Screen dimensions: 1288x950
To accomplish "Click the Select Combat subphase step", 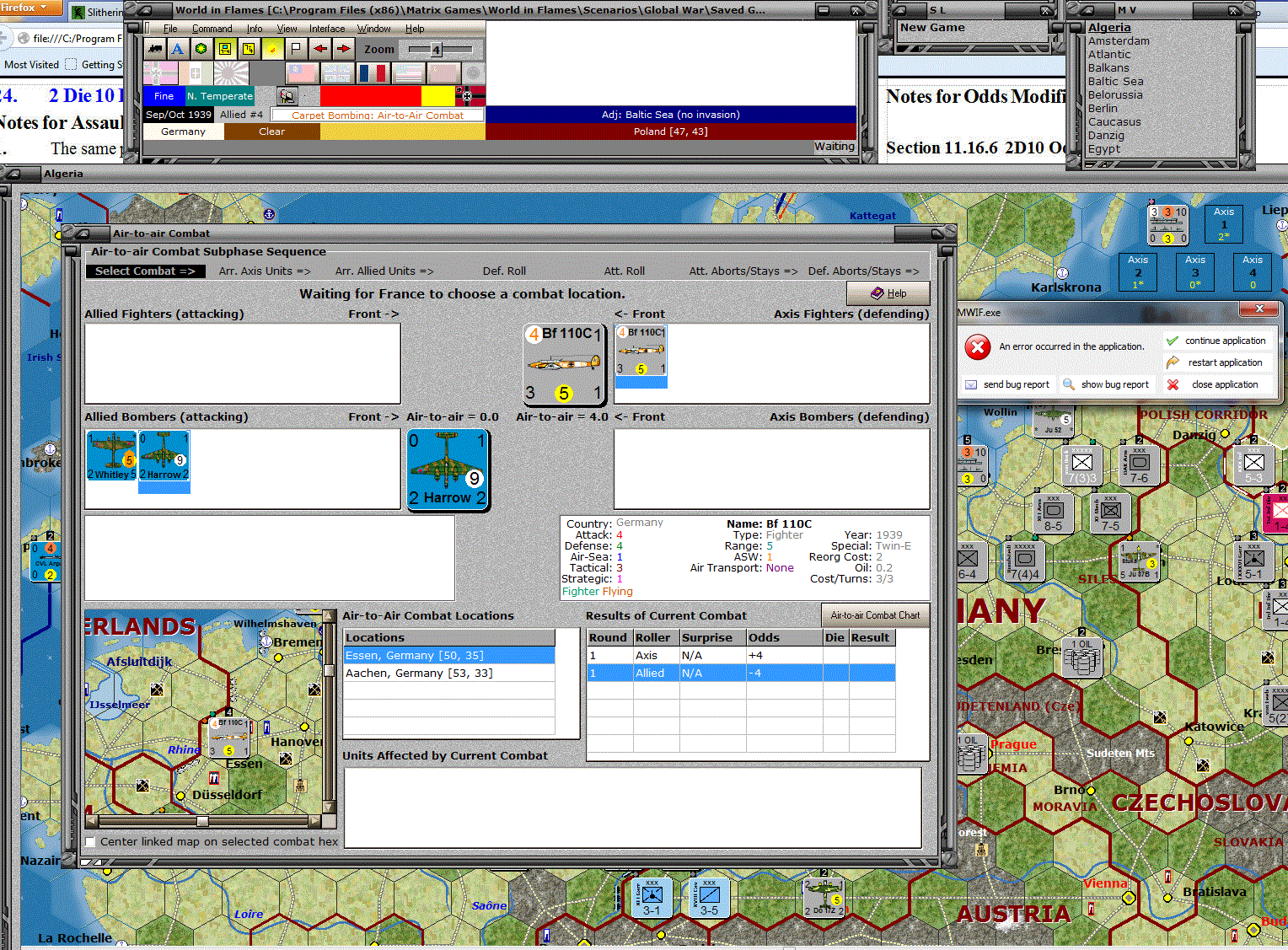I will click(144, 271).
